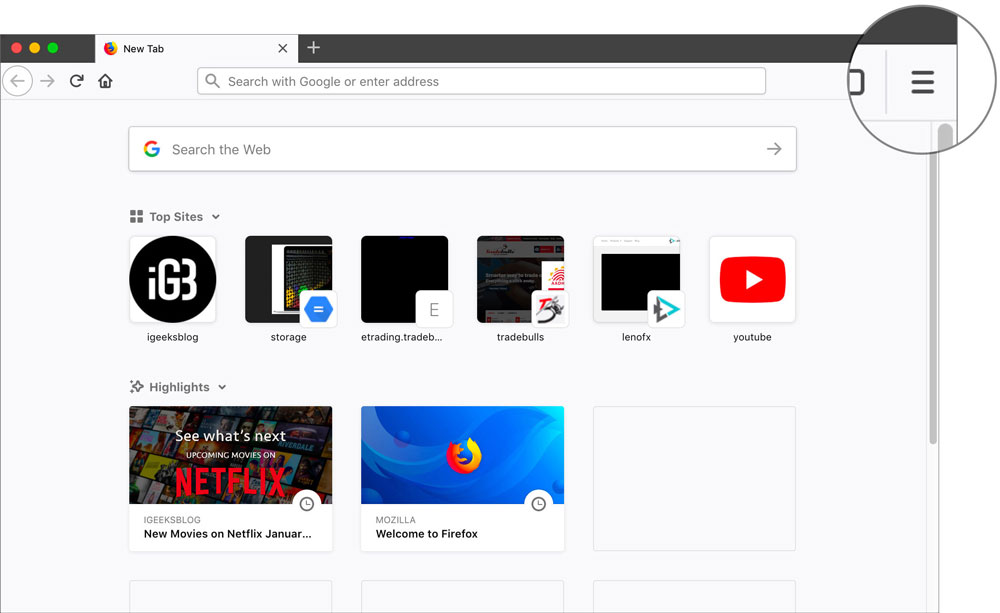Go to the Home page via home icon
The height and width of the screenshot is (613, 1000).
105,81
